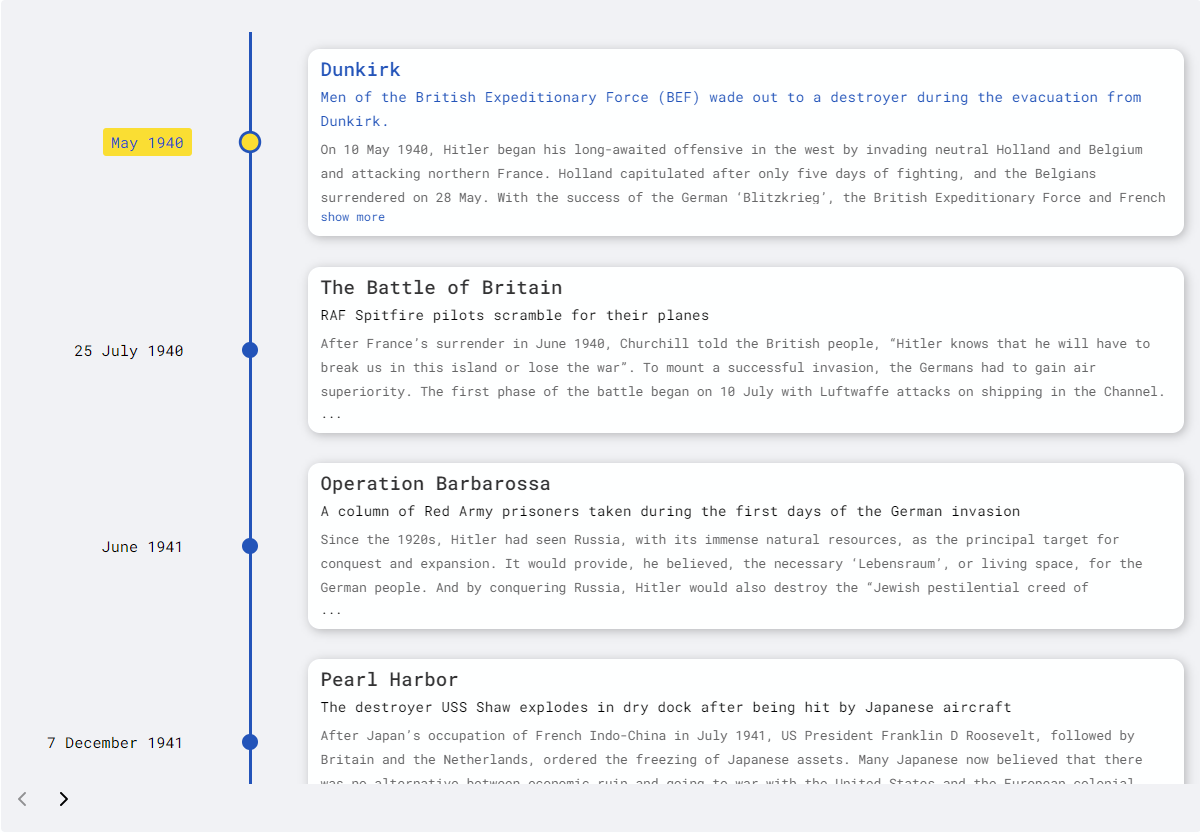Select the June 1941 timeline dot
This screenshot has width=1200, height=833.
point(250,546)
